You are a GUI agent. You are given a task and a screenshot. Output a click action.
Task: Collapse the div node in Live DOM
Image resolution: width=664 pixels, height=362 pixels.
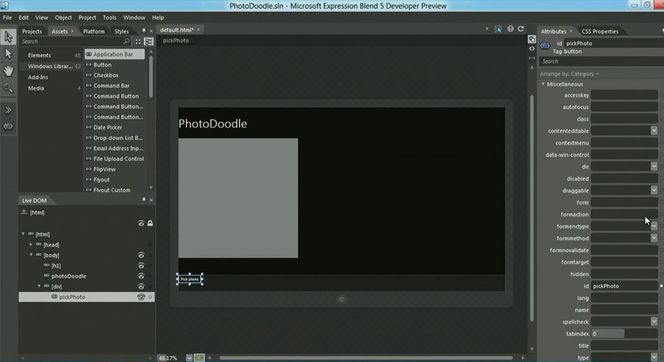click(39, 286)
